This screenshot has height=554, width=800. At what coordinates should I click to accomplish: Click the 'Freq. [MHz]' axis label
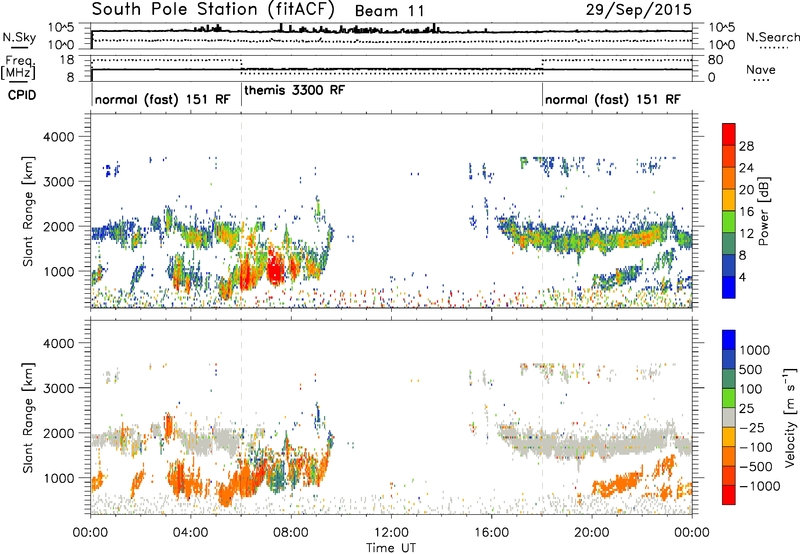18,67
